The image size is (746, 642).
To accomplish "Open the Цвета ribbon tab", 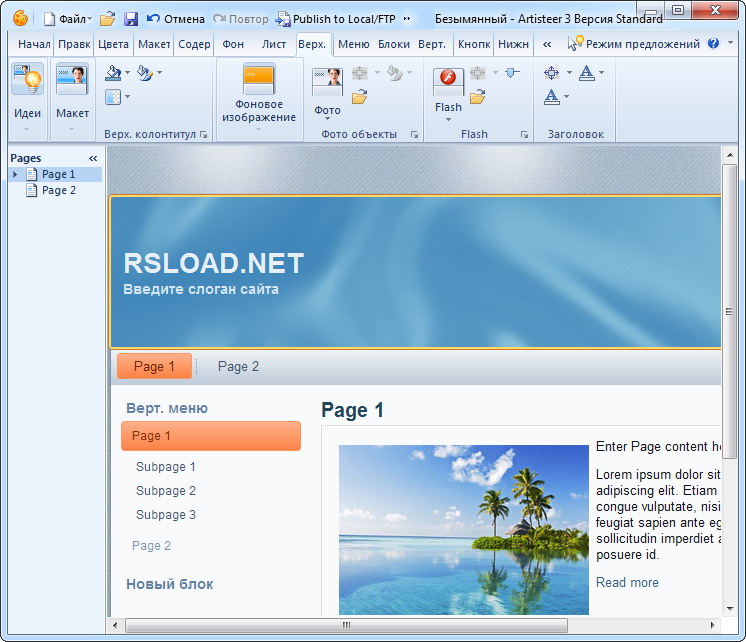I will click(x=113, y=44).
